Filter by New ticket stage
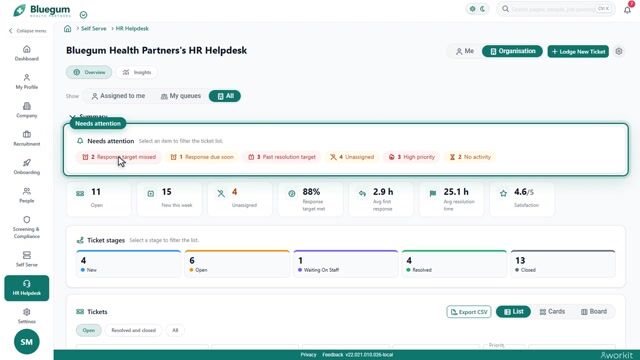This screenshot has height=360, width=640. [x=129, y=264]
